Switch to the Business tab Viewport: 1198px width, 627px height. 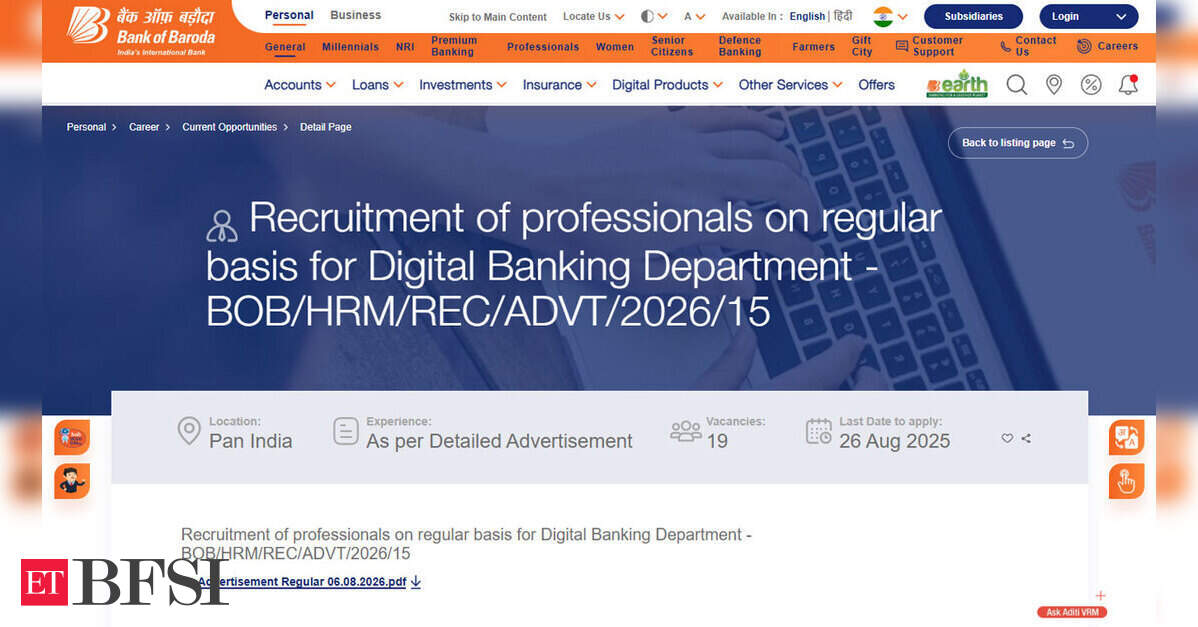click(x=355, y=15)
